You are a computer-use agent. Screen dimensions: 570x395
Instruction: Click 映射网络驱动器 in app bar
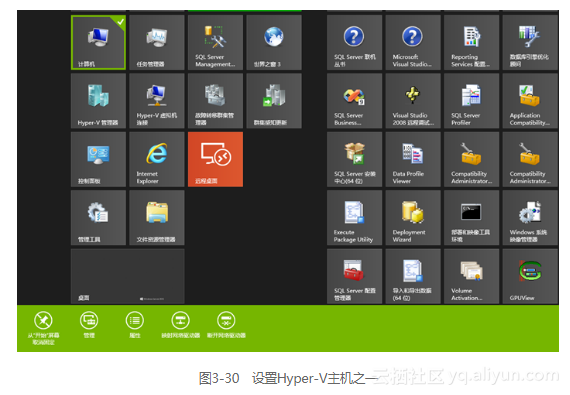click(x=181, y=325)
